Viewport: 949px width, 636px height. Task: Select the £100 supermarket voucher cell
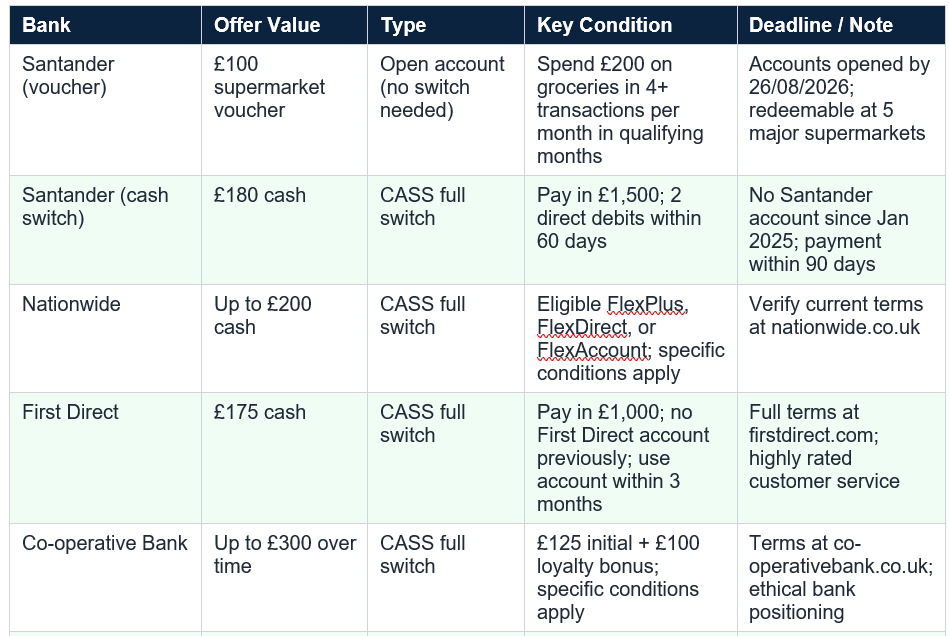pos(284,110)
